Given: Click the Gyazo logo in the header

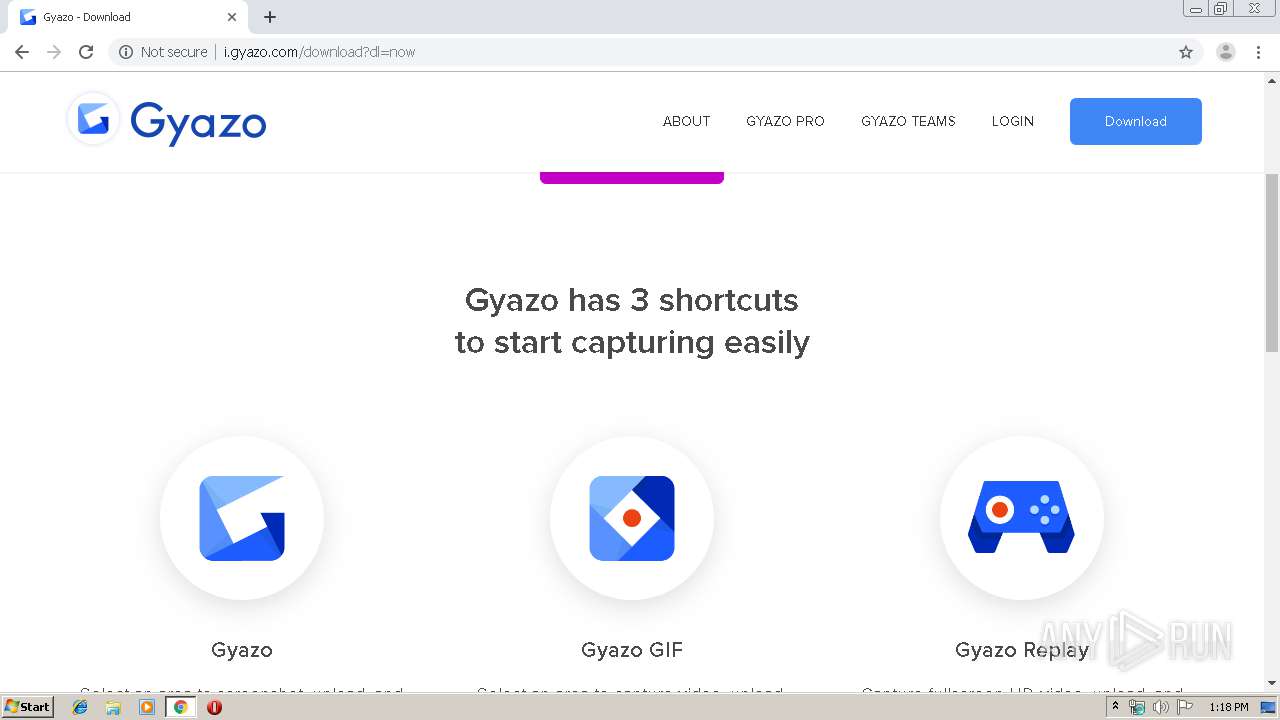Looking at the screenshot, I should pyautogui.click(x=166, y=120).
